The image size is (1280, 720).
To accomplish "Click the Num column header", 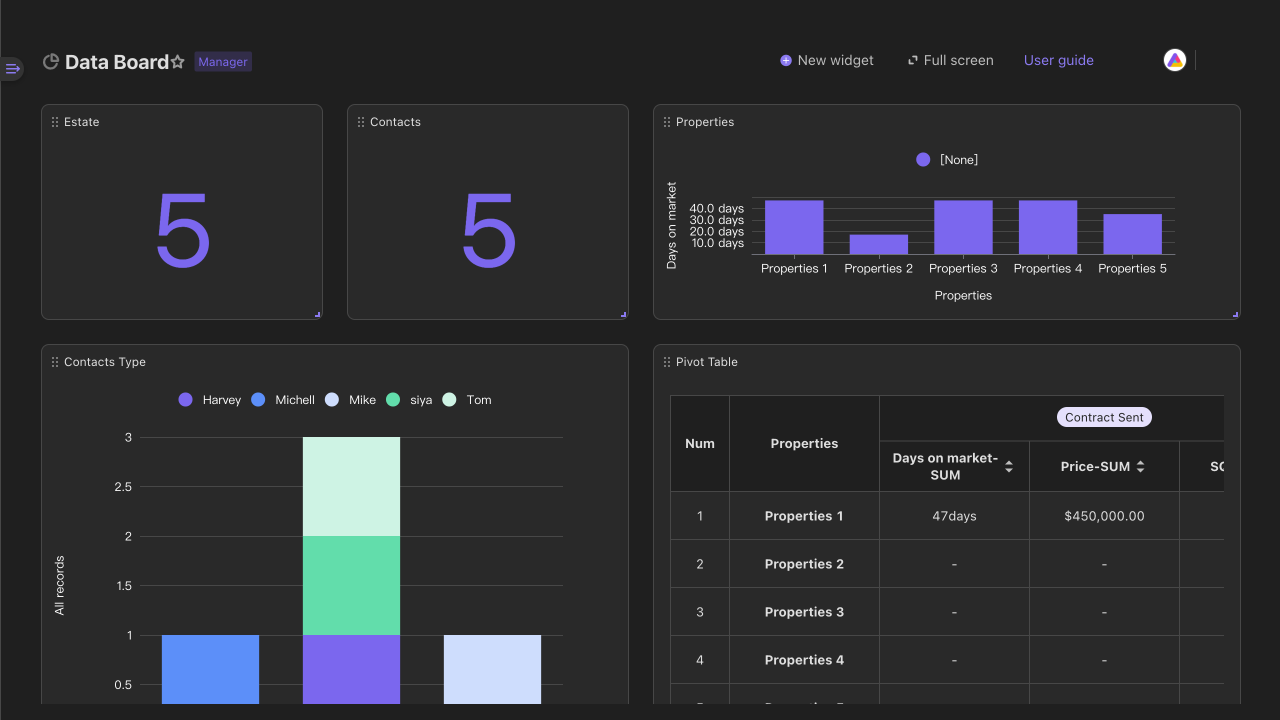I will [700, 443].
